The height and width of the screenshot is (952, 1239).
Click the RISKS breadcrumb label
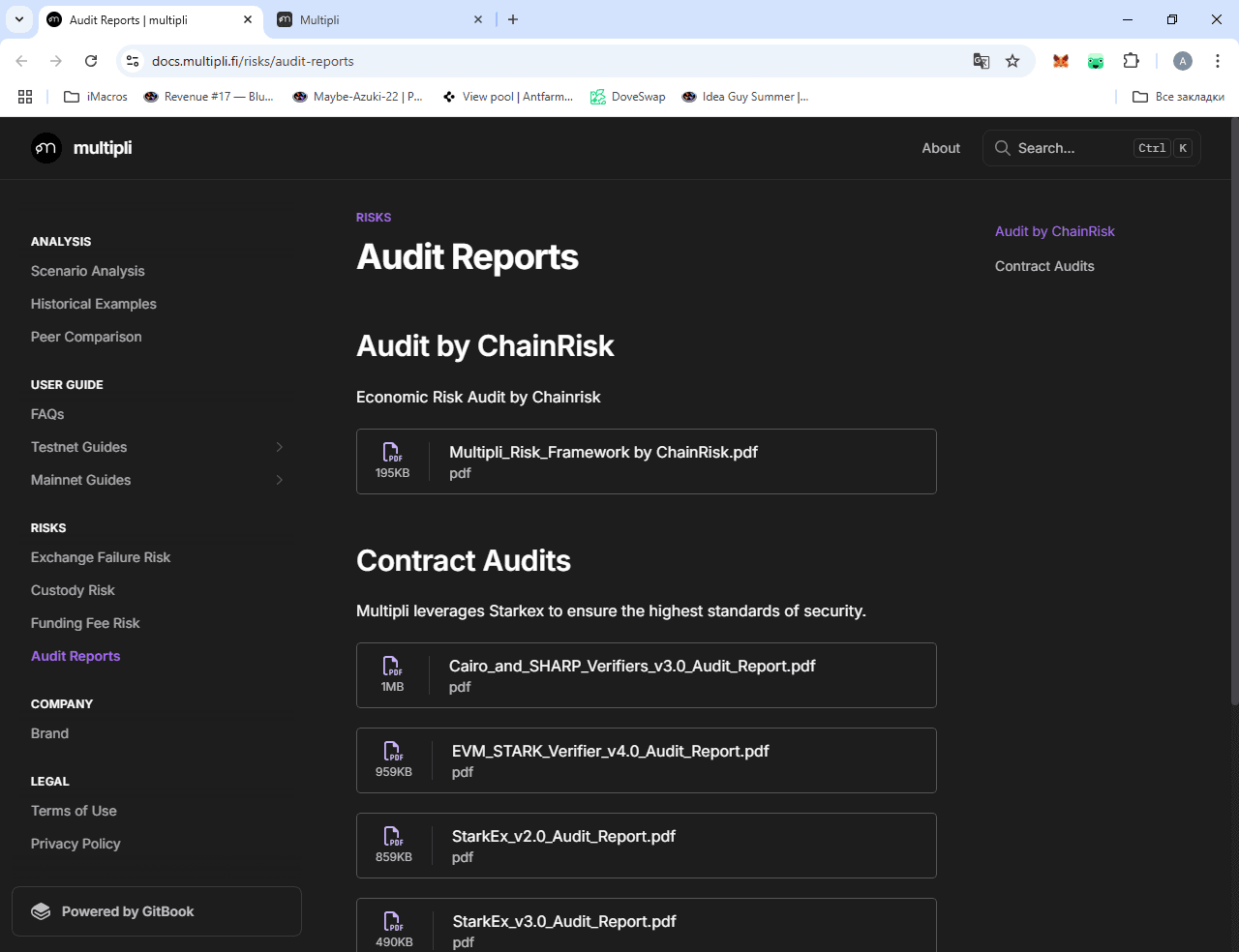pyautogui.click(x=374, y=218)
